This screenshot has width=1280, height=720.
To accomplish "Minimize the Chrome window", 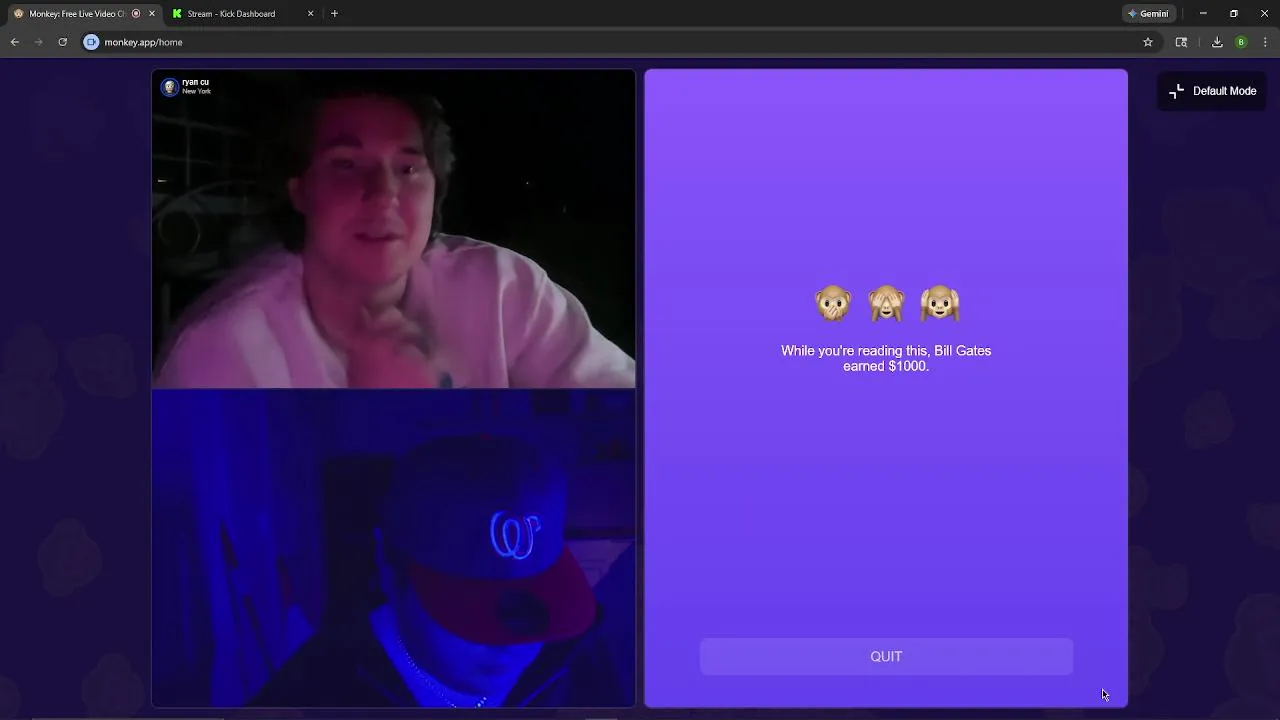I will pyautogui.click(x=1203, y=14).
